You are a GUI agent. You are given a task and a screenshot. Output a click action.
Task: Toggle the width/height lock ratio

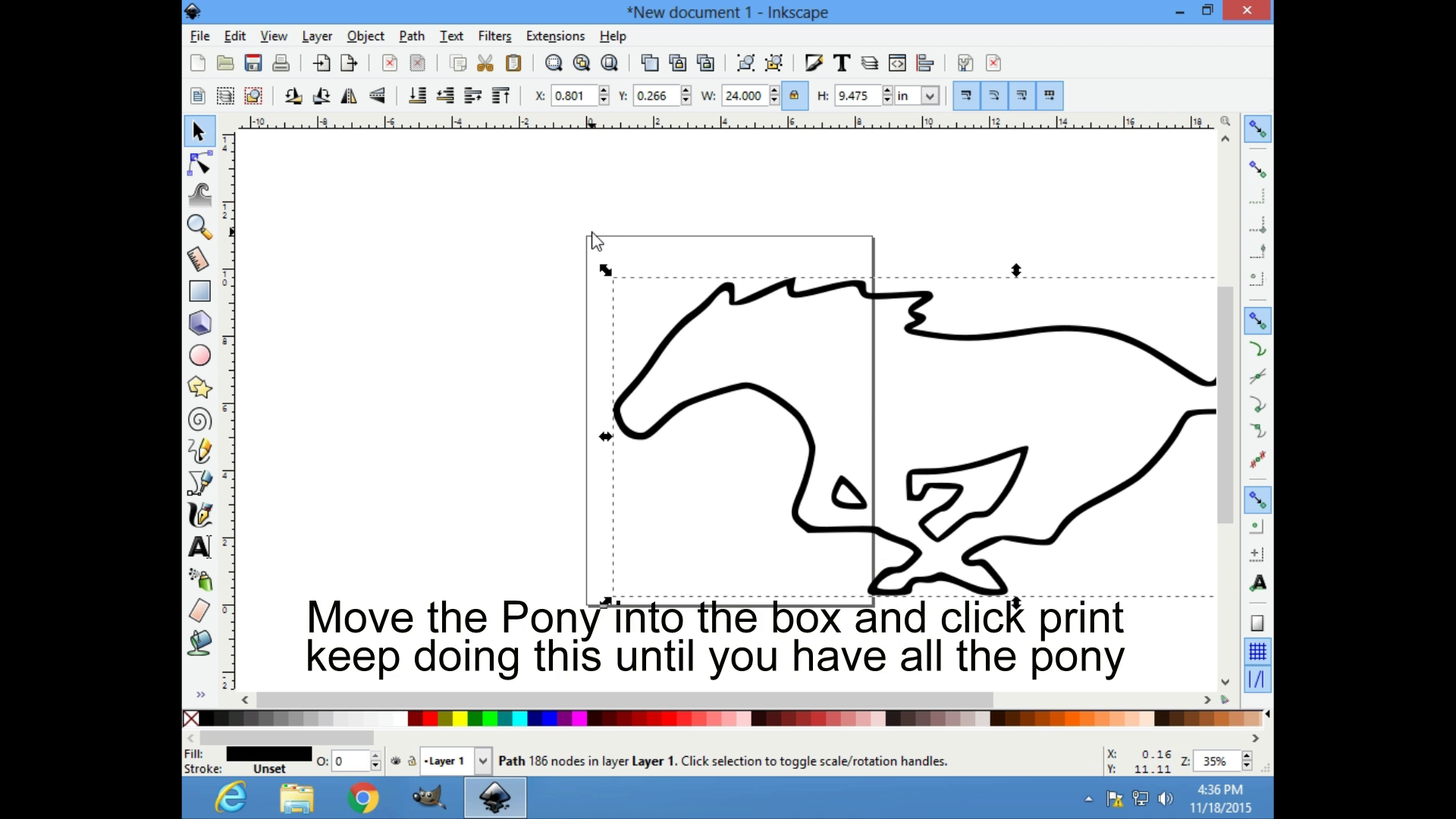tap(794, 96)
